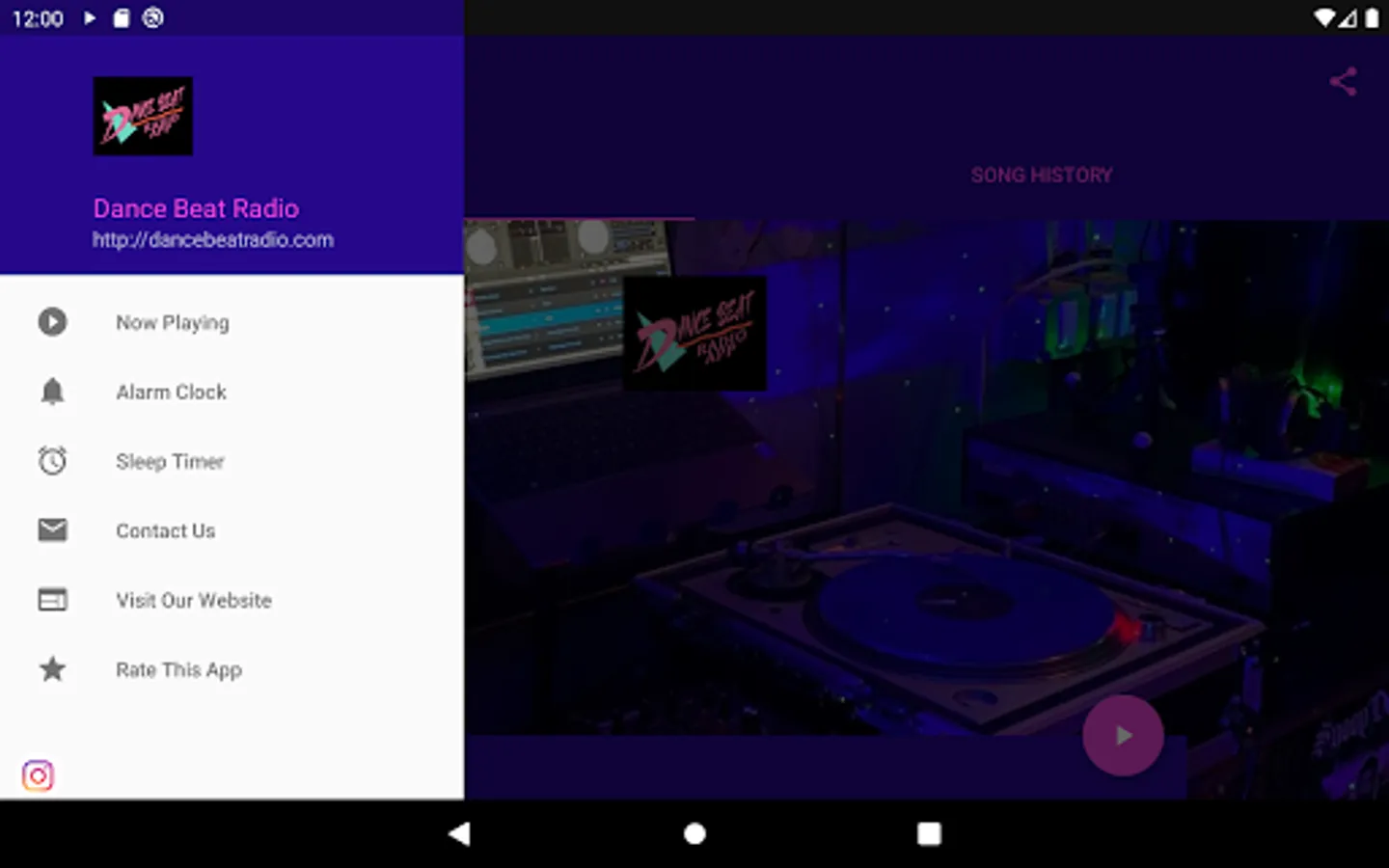Go back using Android back button

pos(459,833)
